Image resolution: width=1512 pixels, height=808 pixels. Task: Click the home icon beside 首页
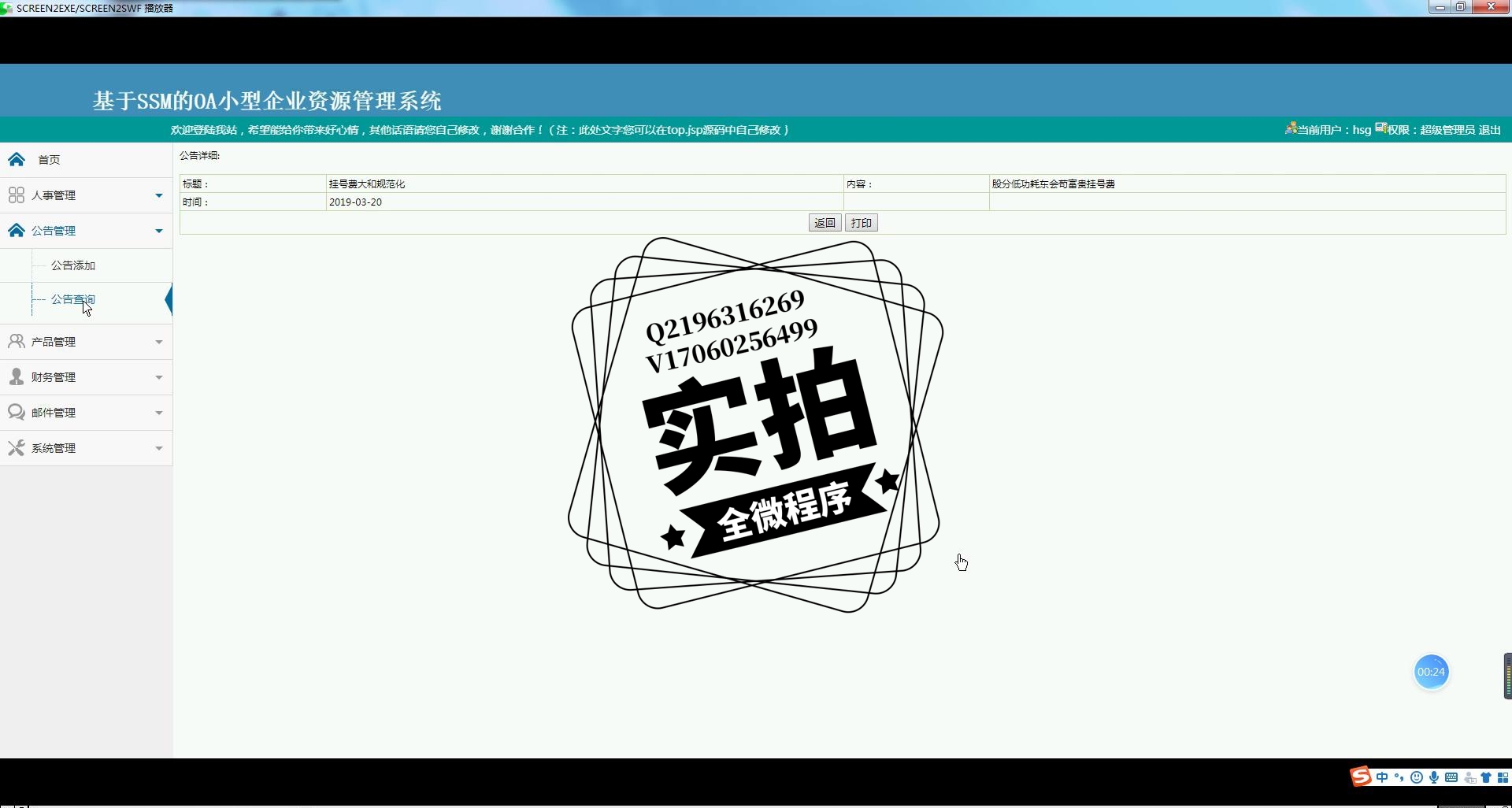(x=17, y=159)
